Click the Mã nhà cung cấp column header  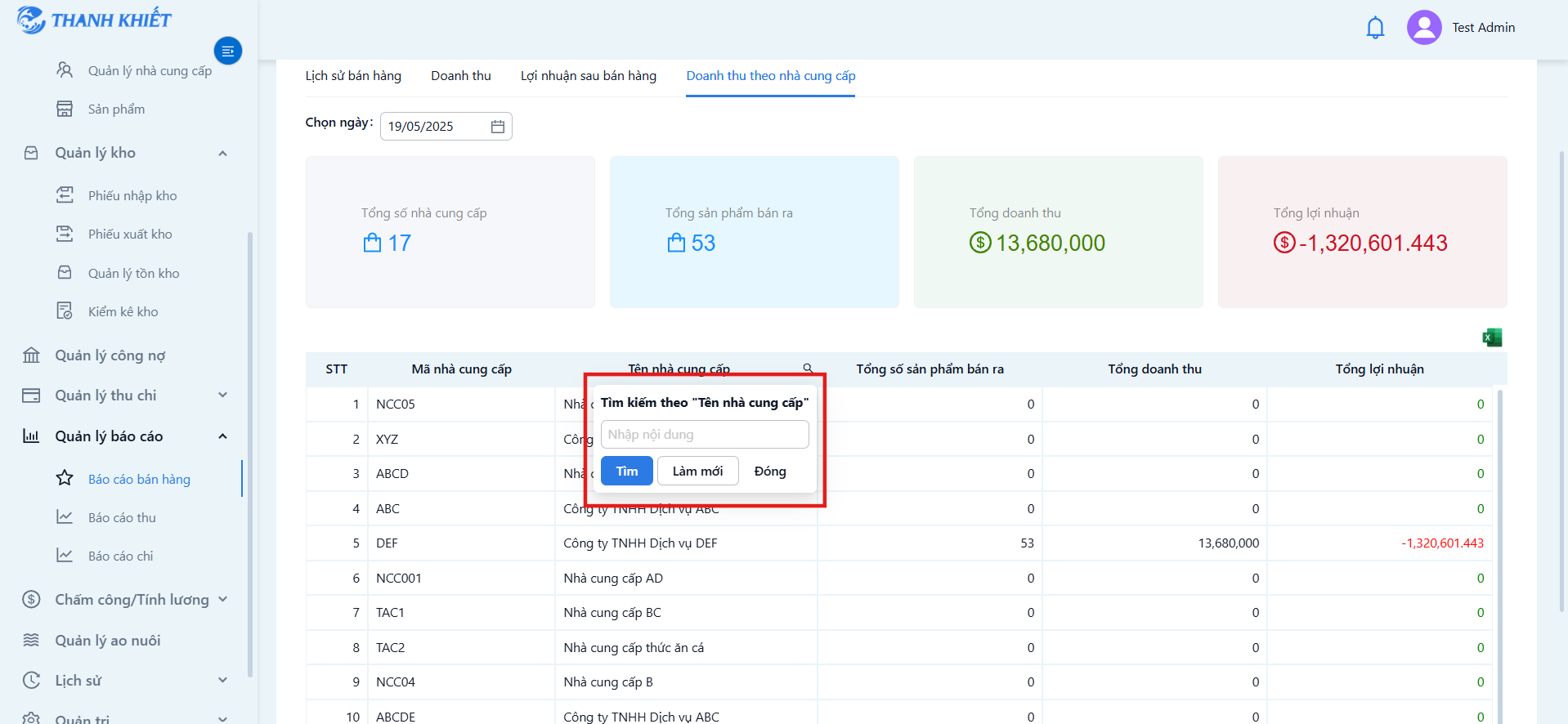click(x=462, y=369)
